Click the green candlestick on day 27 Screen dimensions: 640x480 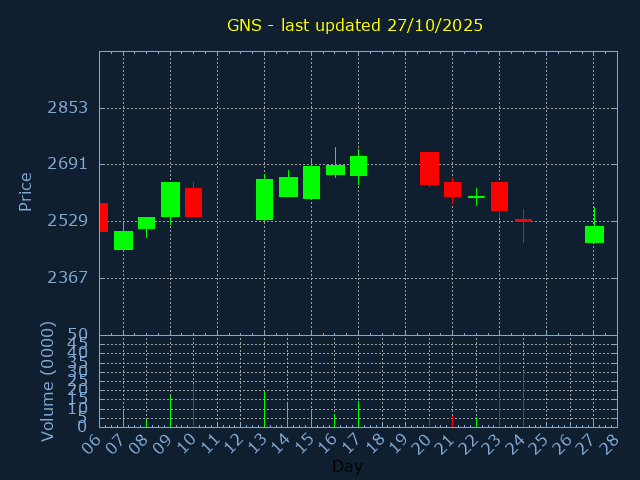coord(594,234)
